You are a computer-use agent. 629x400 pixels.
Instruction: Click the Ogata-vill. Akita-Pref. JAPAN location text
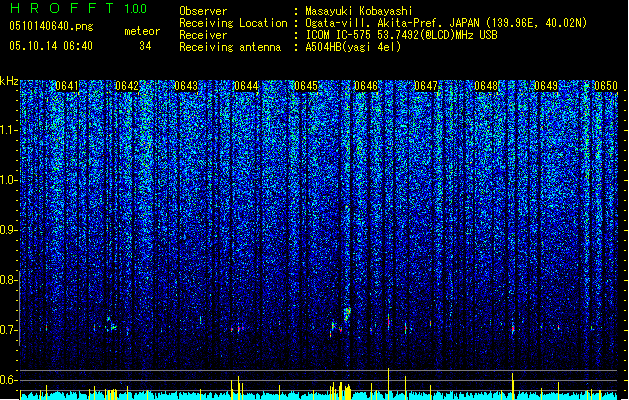[446, 23]
